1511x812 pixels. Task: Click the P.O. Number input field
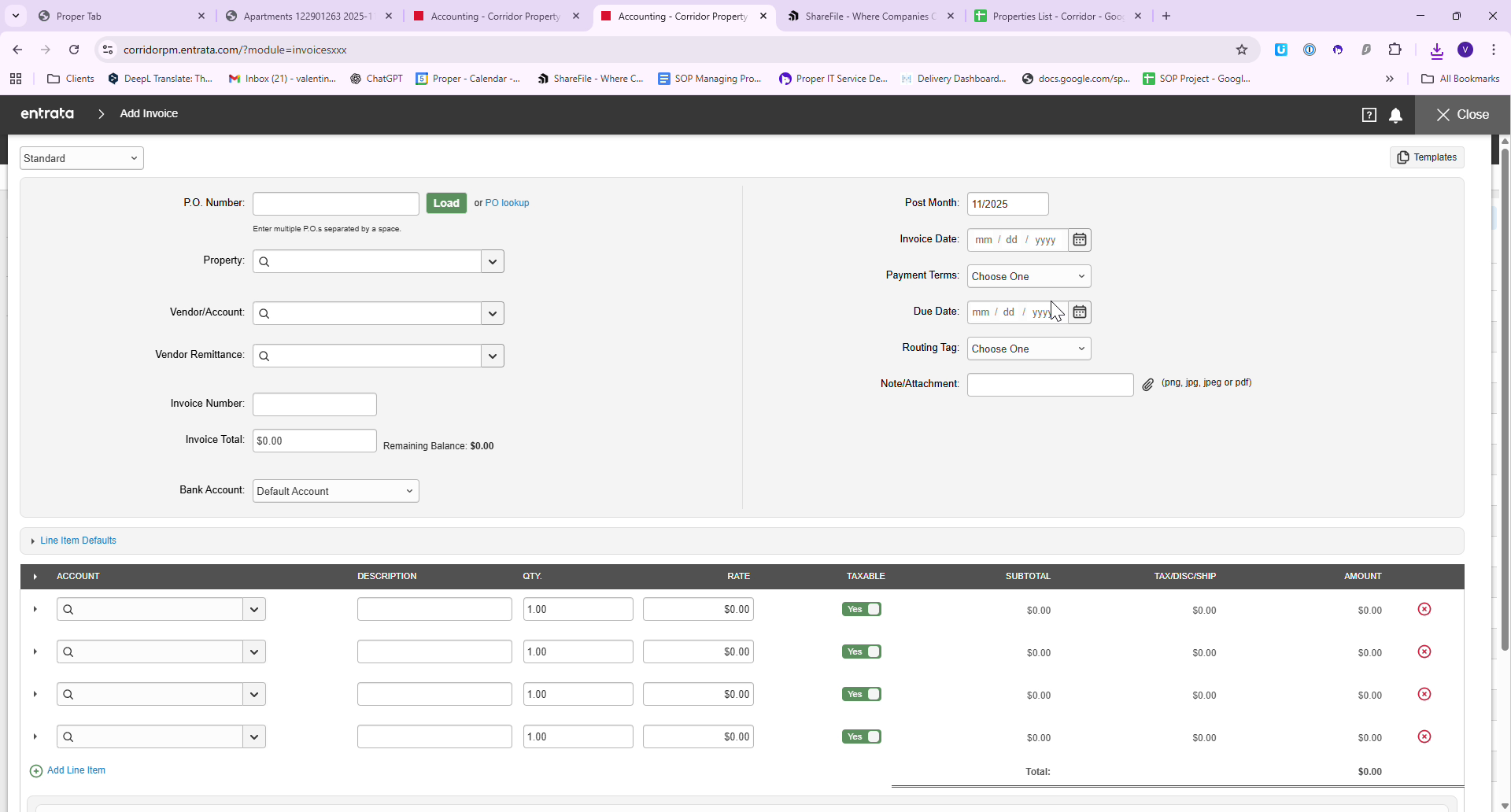336,204
